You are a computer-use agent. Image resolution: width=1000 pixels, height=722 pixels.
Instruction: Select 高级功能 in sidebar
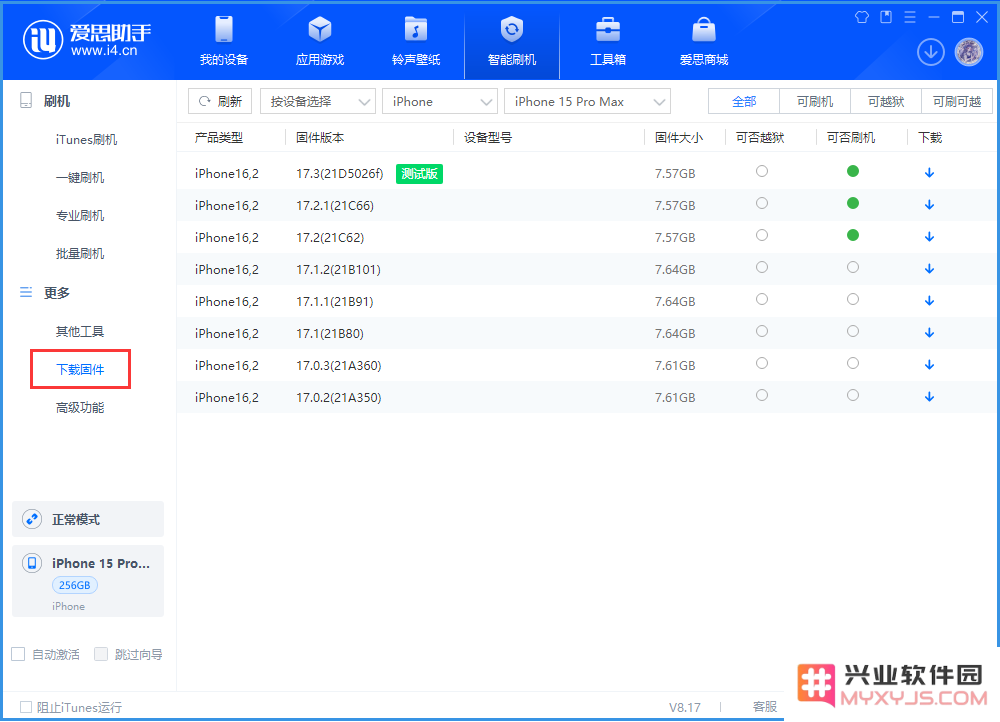point(80,408)
